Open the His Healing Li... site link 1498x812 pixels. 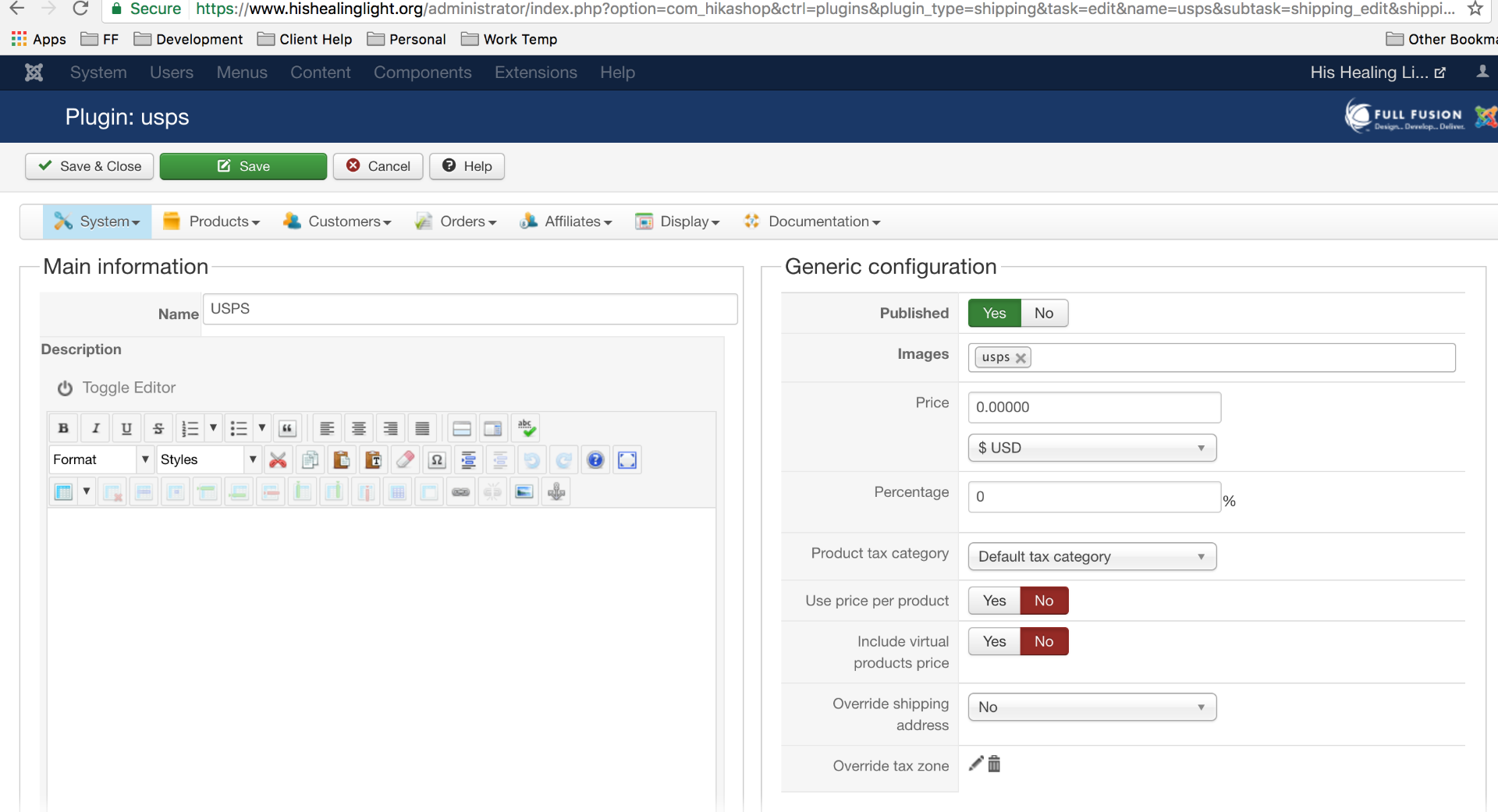(x=1379, y=73)
